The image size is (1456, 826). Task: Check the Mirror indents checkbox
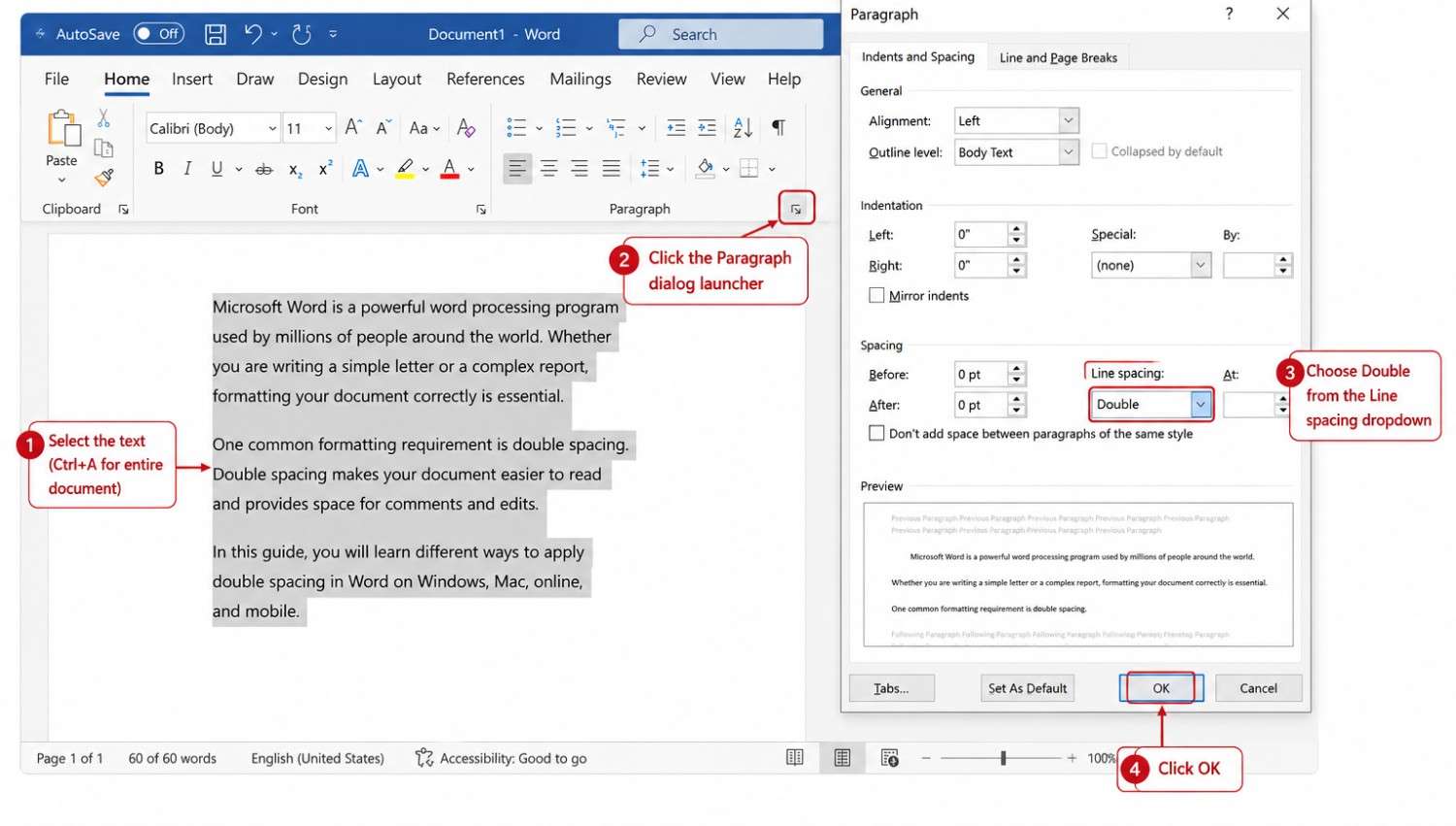pos(877,295)
